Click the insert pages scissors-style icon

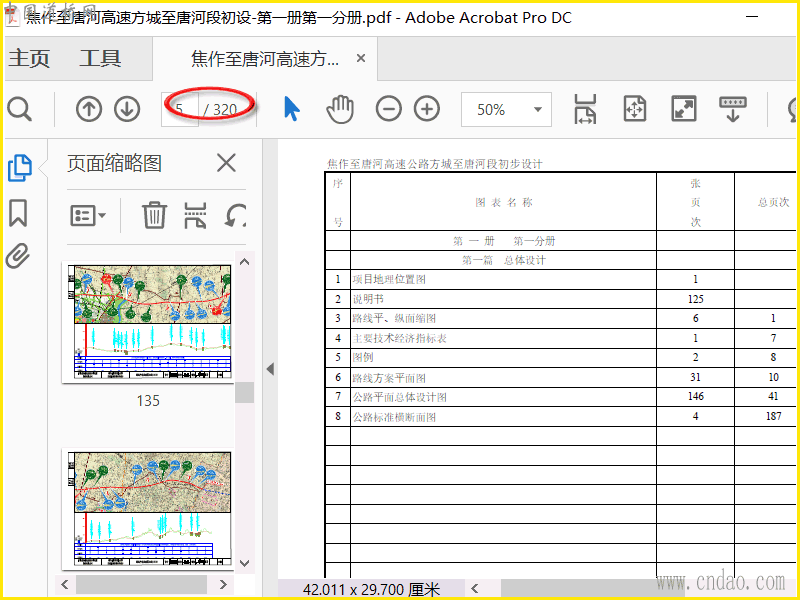coord(195,215)
